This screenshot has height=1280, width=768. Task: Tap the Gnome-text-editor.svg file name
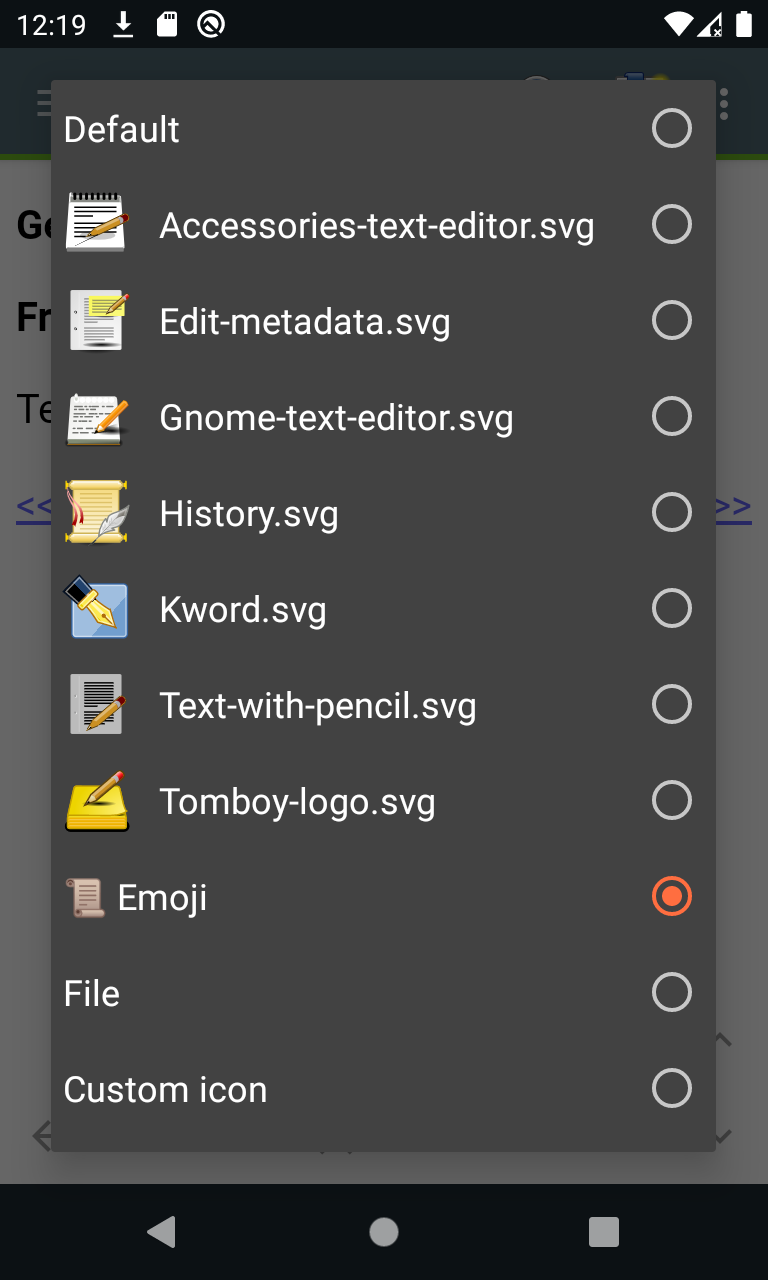pyautogui.click(x=336, y=418)
